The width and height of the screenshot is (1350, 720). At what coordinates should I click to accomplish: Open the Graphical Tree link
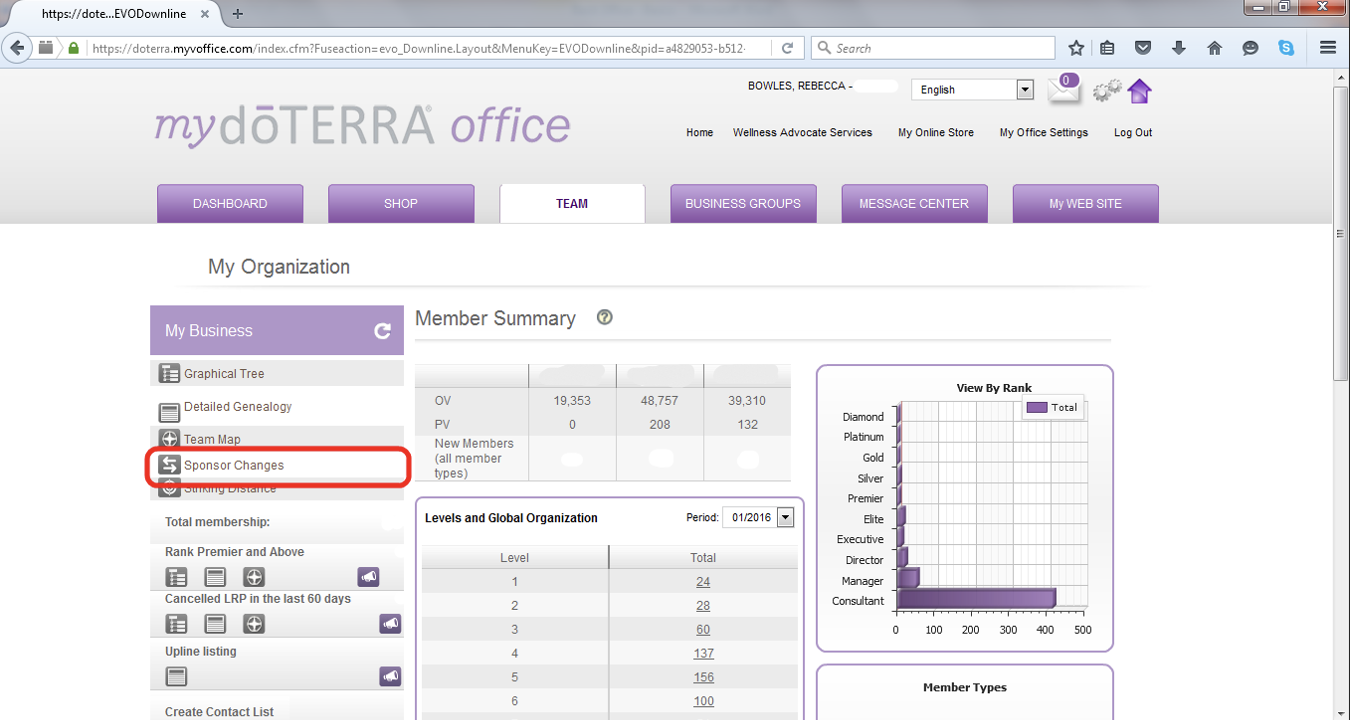pos(224,374)
